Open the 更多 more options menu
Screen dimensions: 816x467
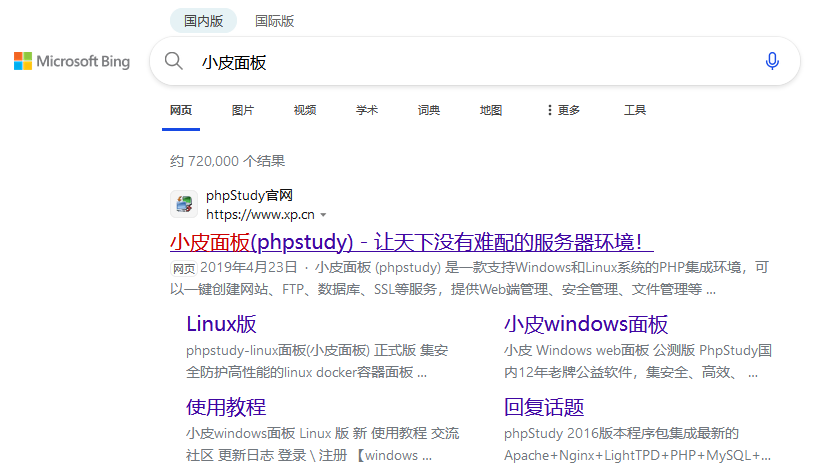click(563, 110)
